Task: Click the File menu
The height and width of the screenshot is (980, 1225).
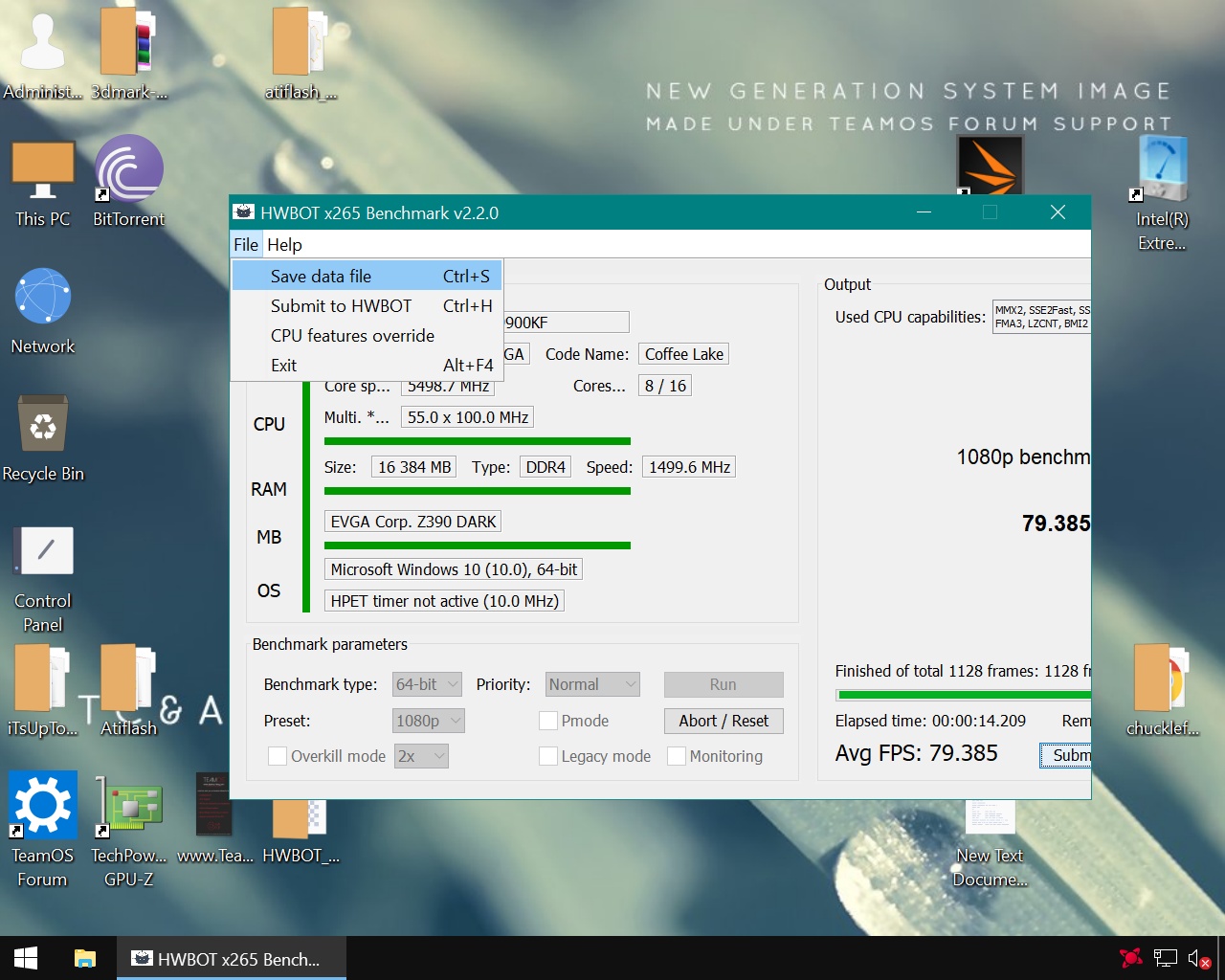Action: pyautogui.click(x=246, y=244)
